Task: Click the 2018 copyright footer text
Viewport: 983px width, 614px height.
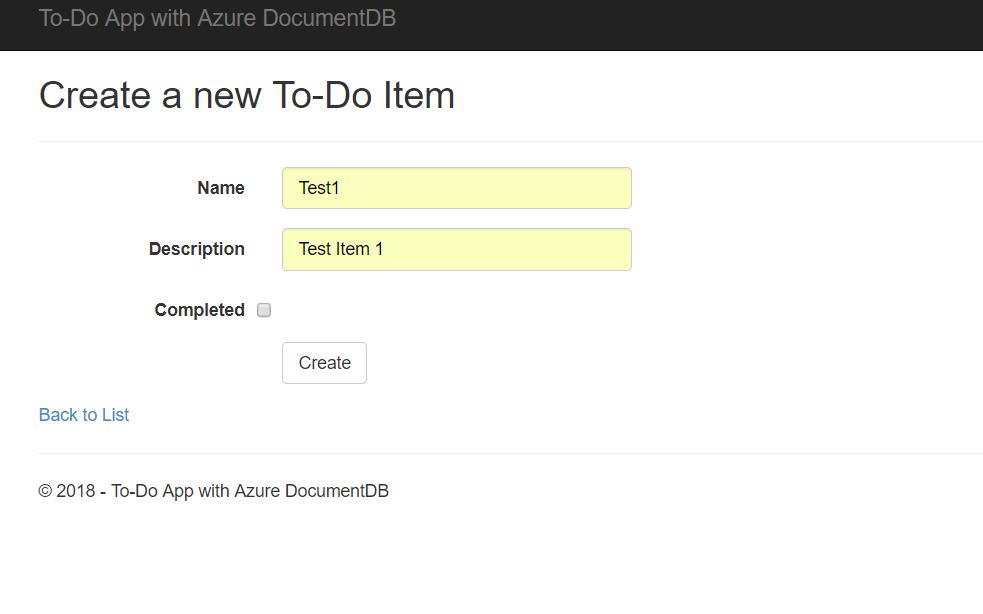Action: [x=213, y=490]
